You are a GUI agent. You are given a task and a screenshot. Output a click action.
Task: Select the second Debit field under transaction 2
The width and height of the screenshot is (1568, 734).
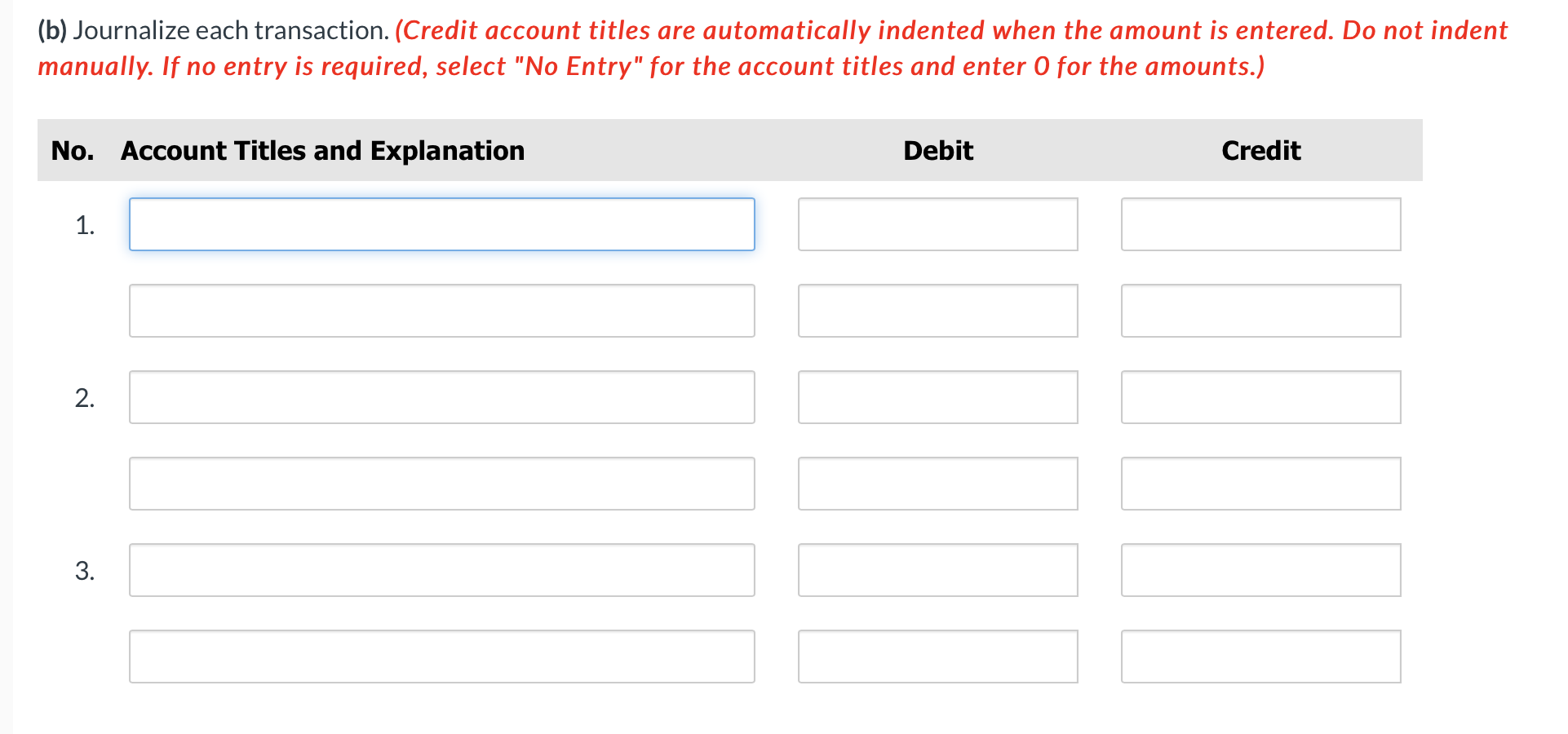(x=937, y=483)
